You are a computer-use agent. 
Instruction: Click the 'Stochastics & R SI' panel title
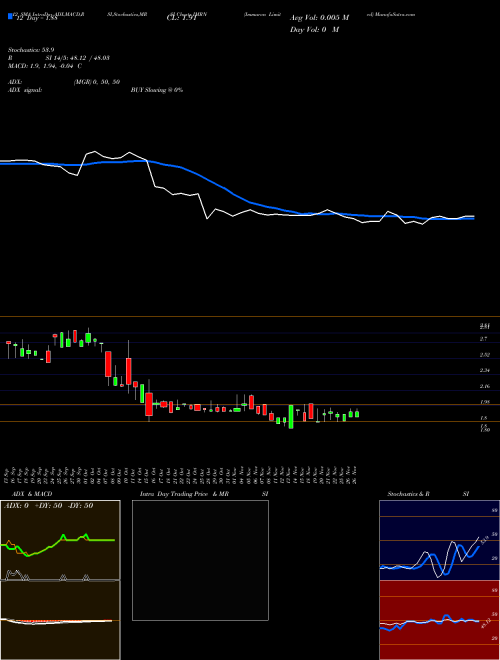click(x=428, y=494)
